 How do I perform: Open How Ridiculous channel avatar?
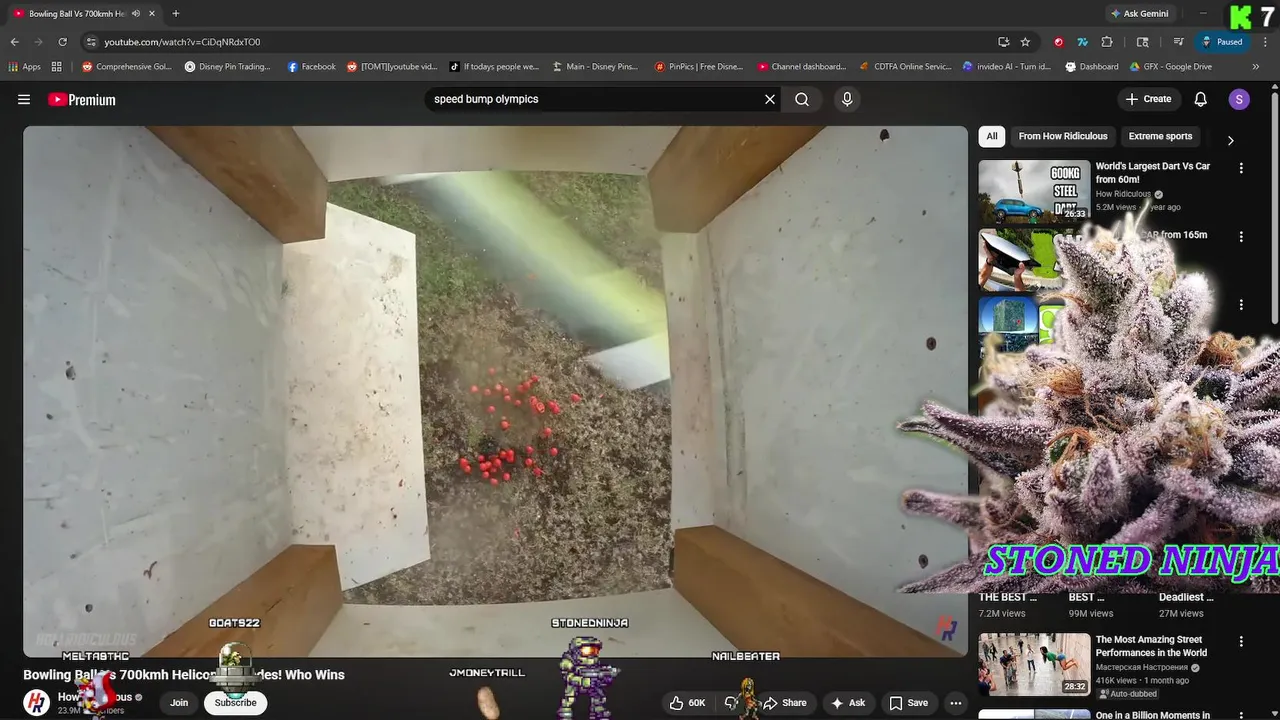tap(37, 703)
